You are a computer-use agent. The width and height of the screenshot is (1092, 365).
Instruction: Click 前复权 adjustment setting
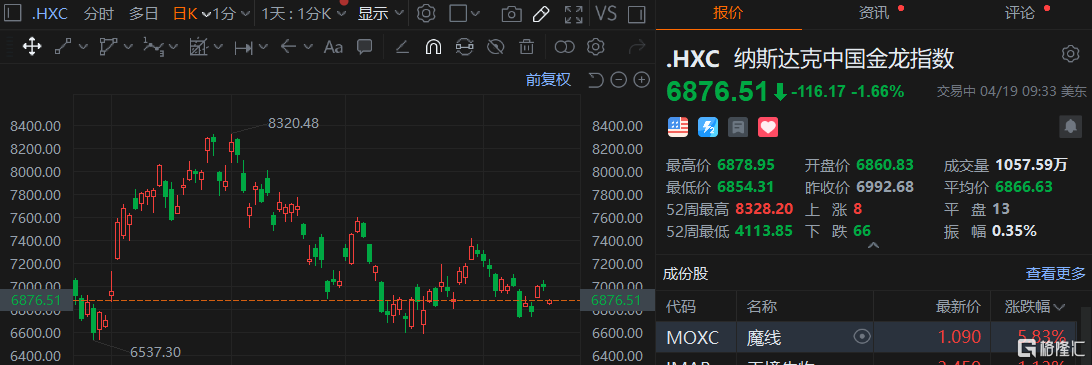coord(548,80)
